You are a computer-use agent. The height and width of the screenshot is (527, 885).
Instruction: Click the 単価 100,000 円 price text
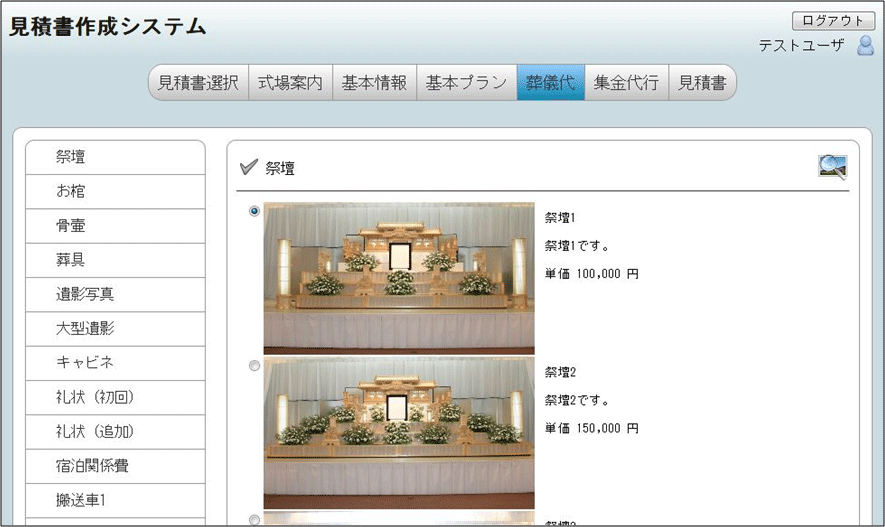point(592,274)
